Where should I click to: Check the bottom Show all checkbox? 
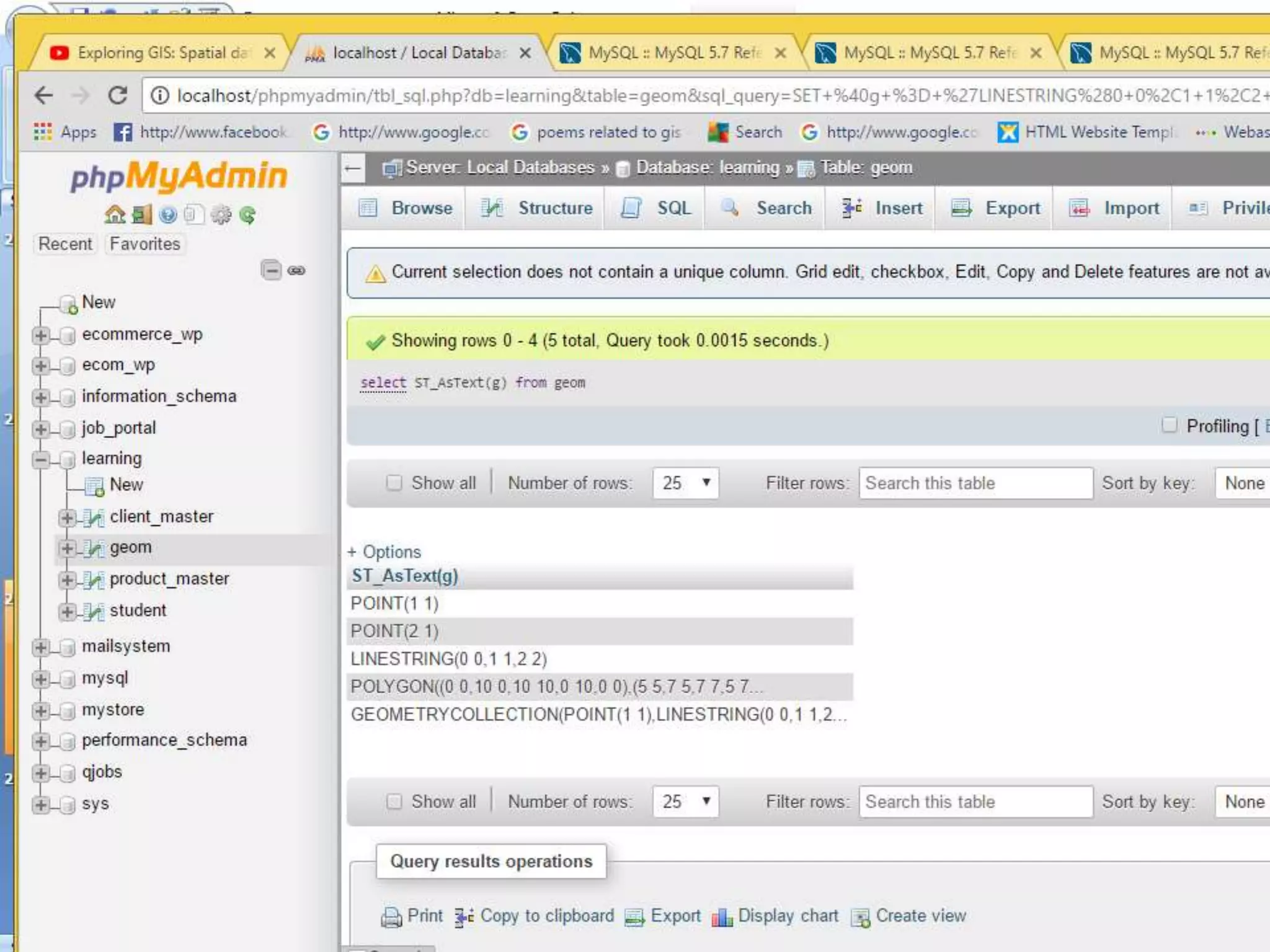pyautogui.click(x=394, y=801)
